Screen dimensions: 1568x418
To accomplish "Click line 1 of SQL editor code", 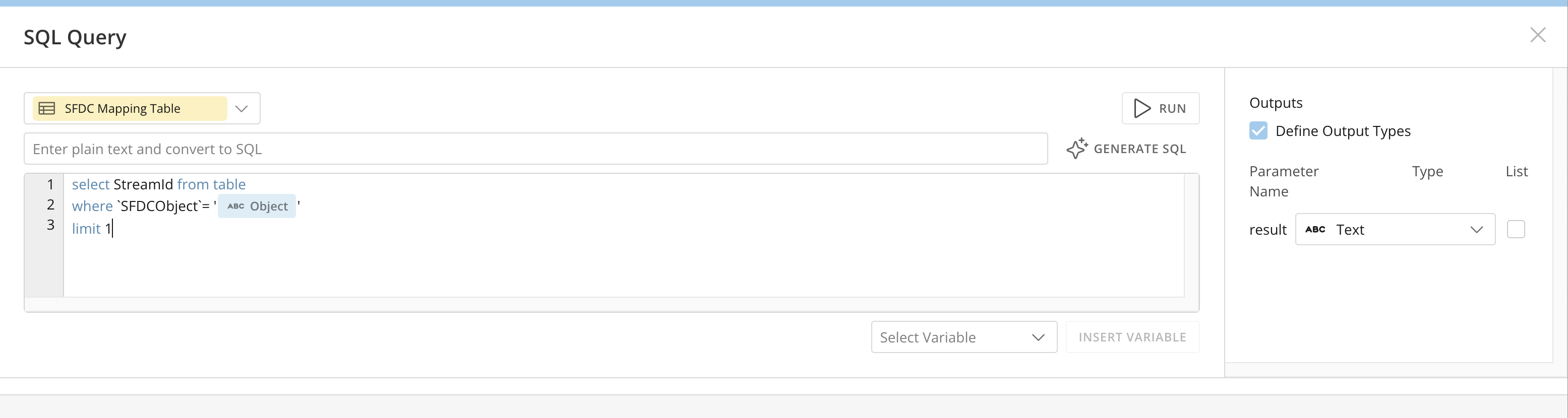I will pos(159,184).
